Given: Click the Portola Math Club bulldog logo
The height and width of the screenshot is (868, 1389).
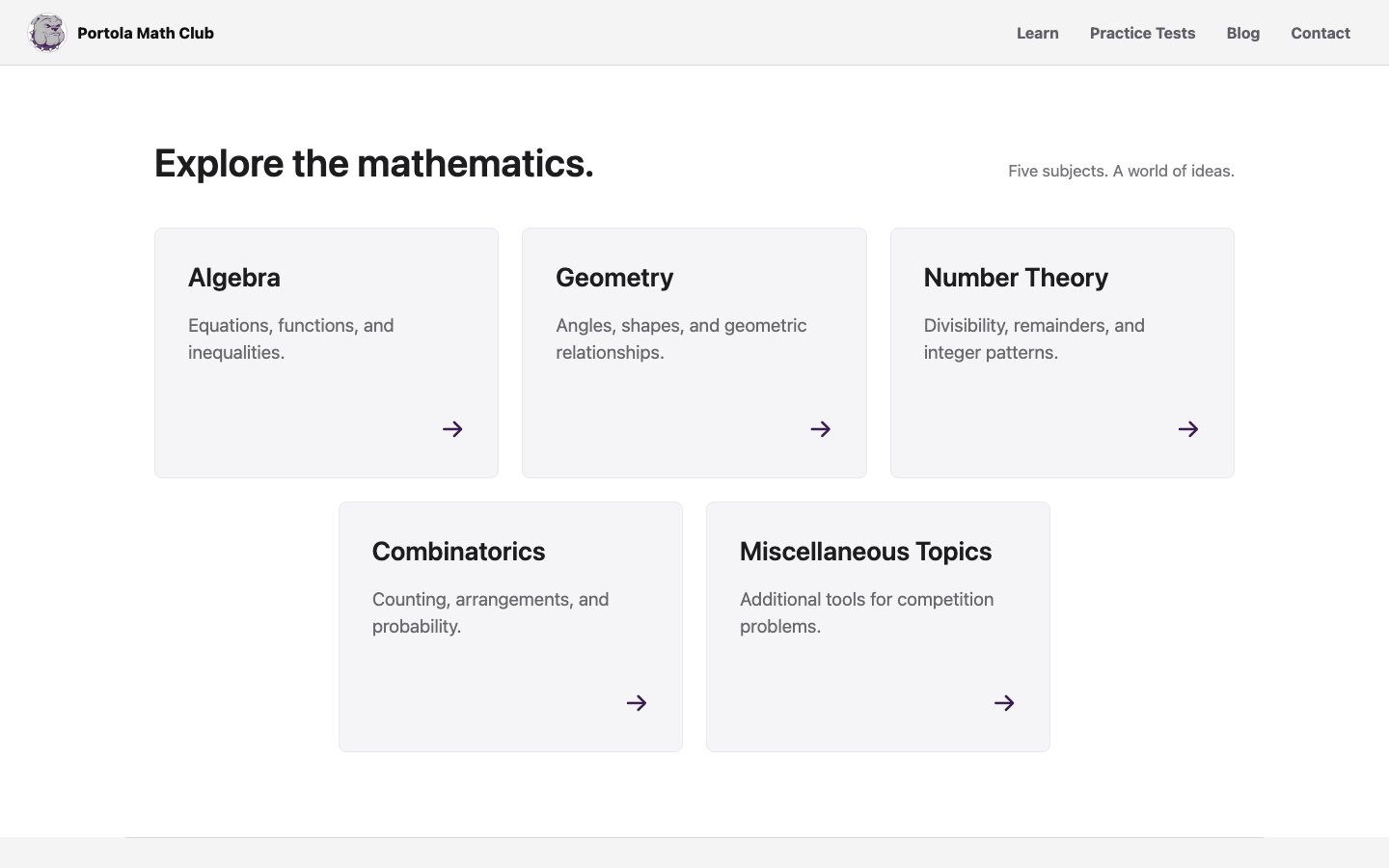Looking at the screenshot, I should tap(46, 33).
